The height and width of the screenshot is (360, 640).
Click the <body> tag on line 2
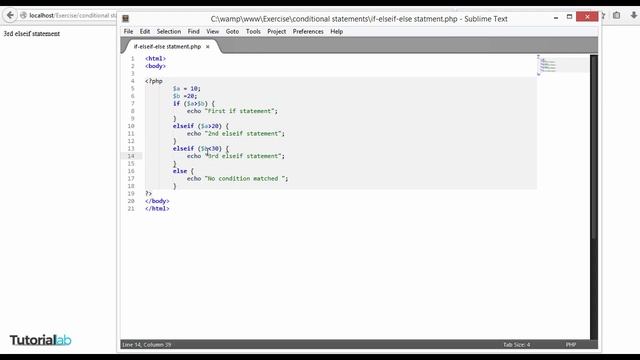tap(156, 66)
